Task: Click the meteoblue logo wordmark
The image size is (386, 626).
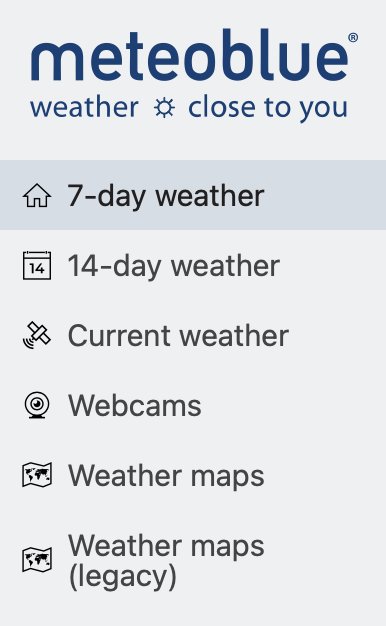Action: 190,55
